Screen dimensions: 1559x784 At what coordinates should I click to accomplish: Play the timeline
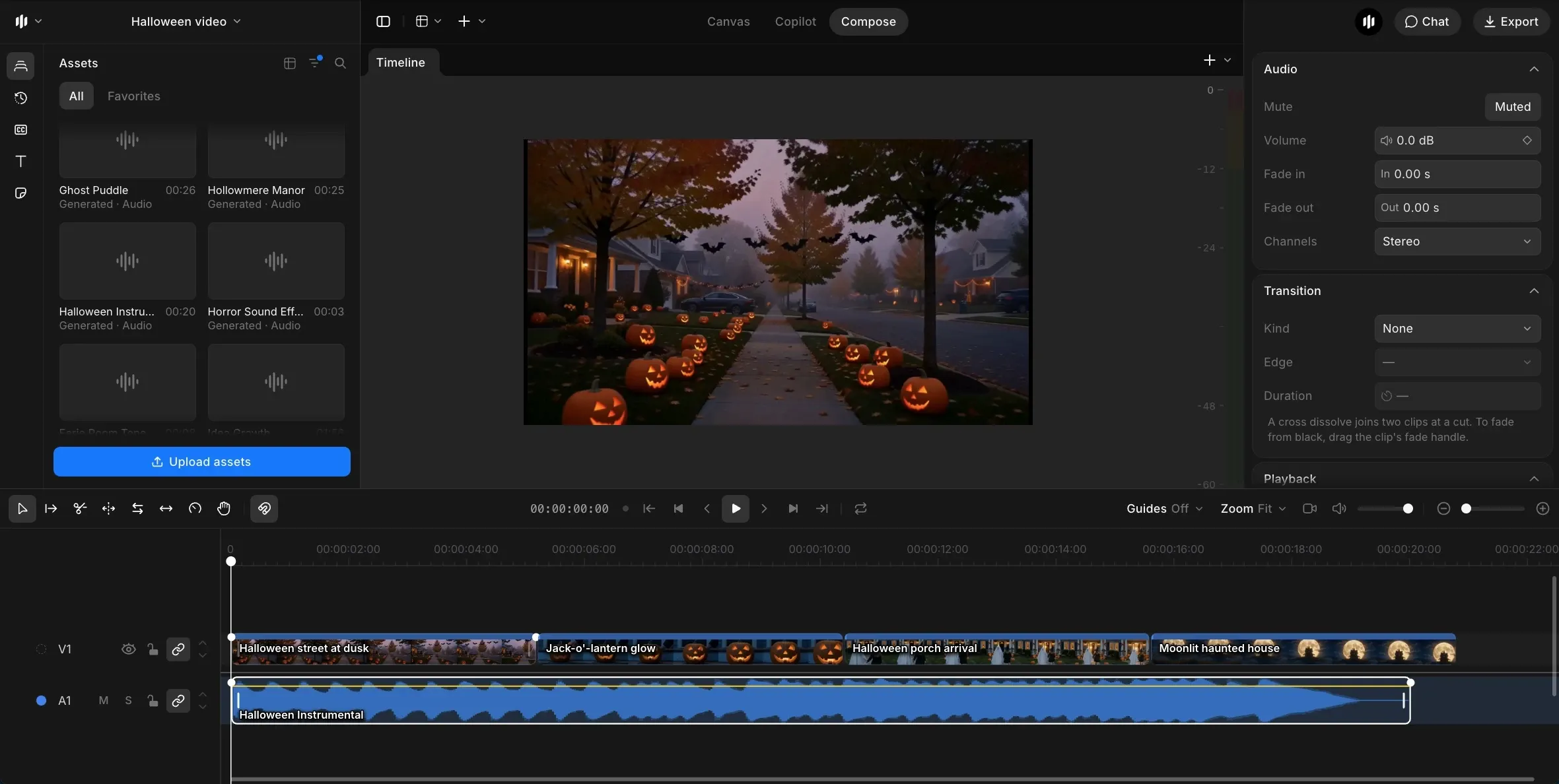click(736, 508)
